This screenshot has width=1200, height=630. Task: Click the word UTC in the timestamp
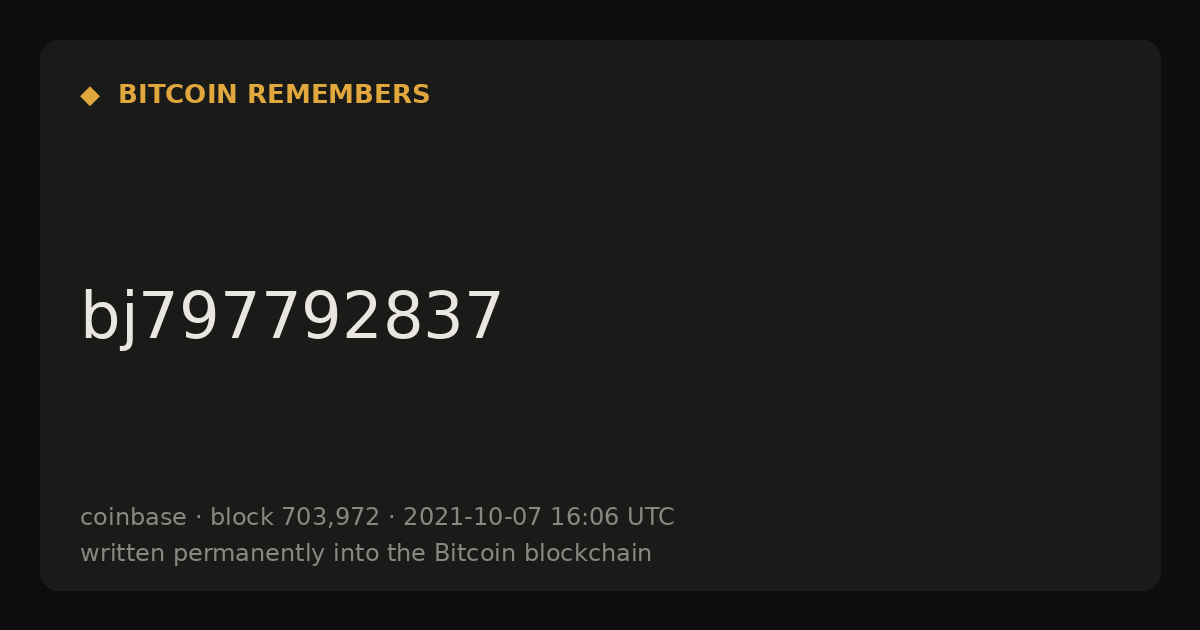coord(651,517)
